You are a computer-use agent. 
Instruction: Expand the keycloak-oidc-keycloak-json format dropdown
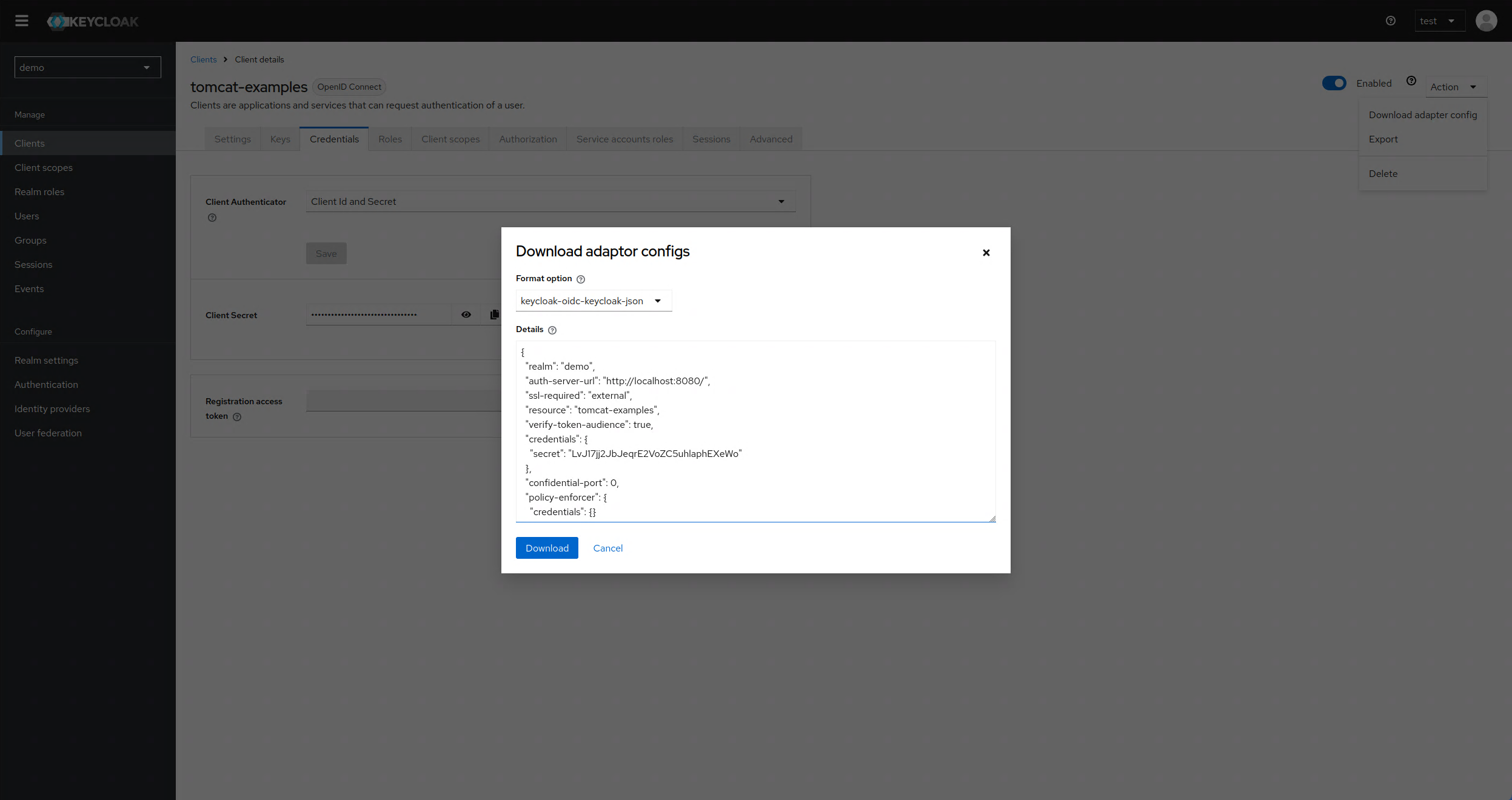593,301
